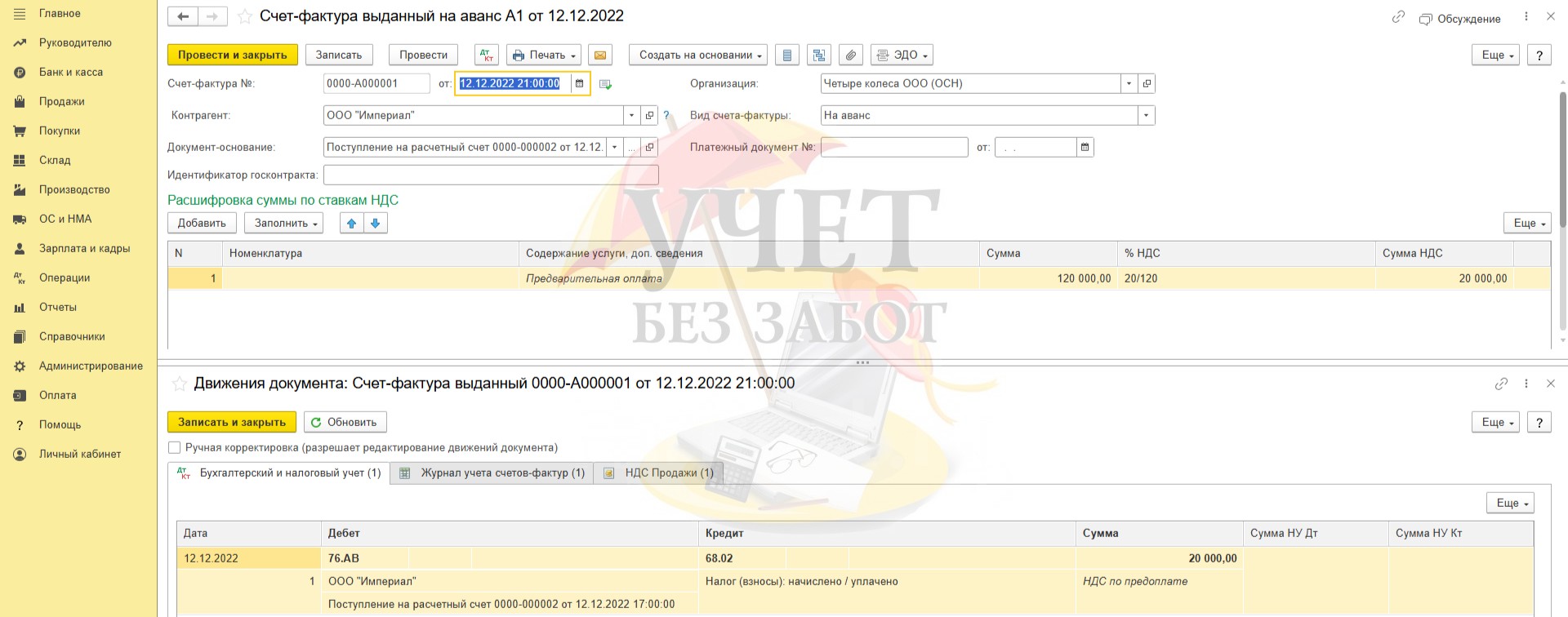Open Продажи section in sidebar

[x=62, y=101]
